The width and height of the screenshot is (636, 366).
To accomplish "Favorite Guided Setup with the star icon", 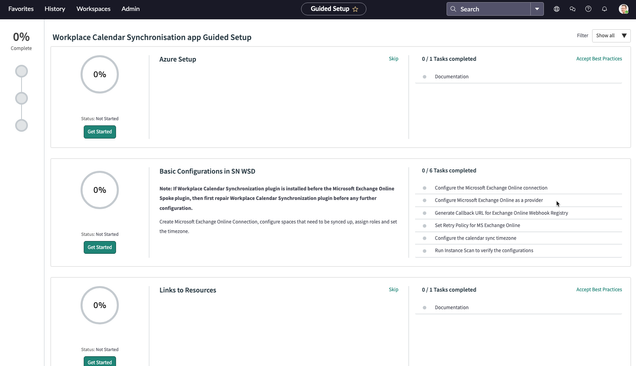I will 355,9.
